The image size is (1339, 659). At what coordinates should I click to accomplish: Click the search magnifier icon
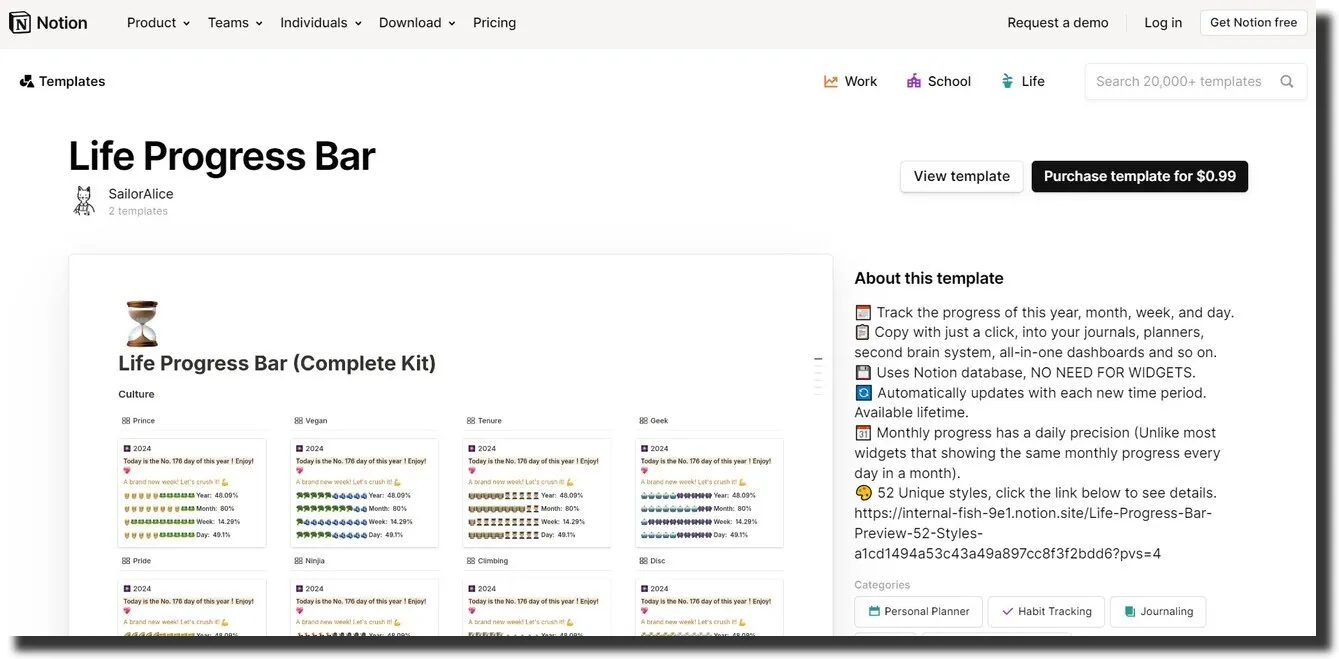pyautogui.click(x=1287, y=82)
